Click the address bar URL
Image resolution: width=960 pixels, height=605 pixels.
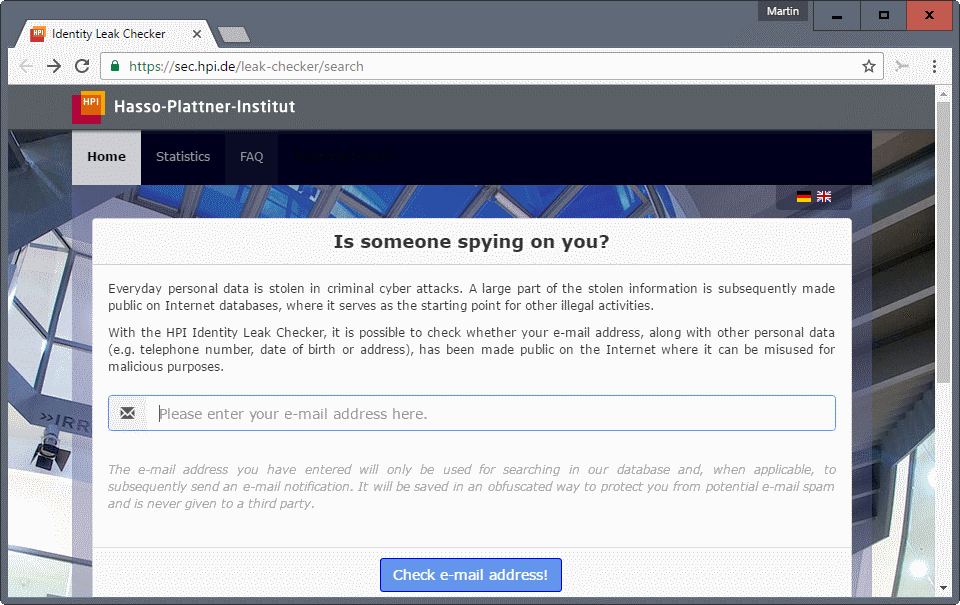pyautogui.click(x=246, y=66)
